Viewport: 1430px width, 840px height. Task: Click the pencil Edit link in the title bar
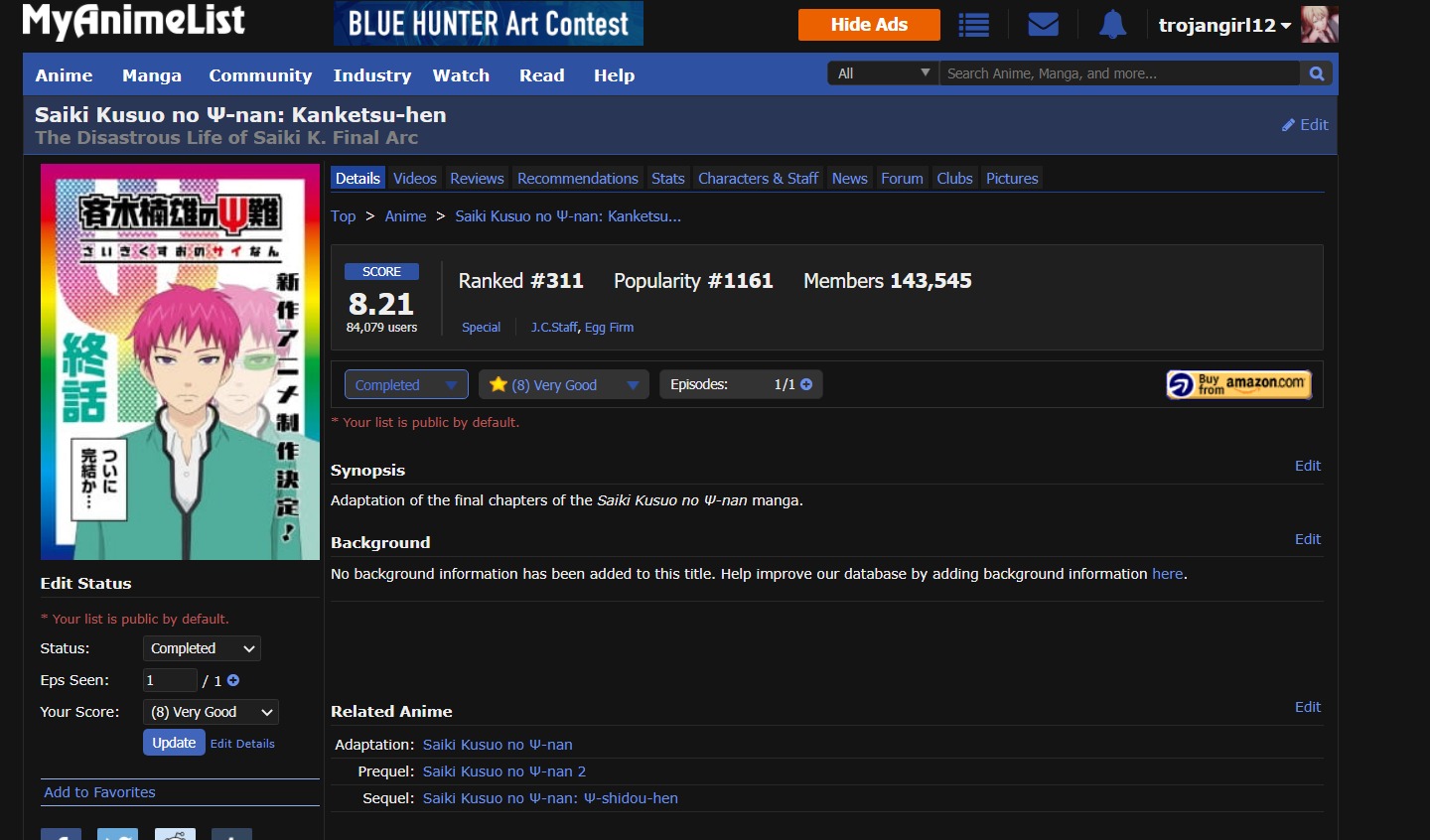[1305, 125]
